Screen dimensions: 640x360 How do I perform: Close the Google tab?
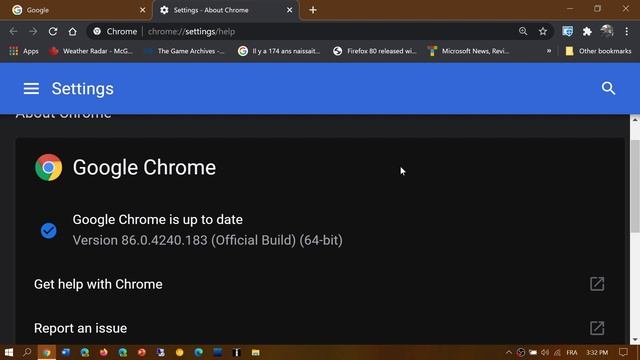click(142, 10)
